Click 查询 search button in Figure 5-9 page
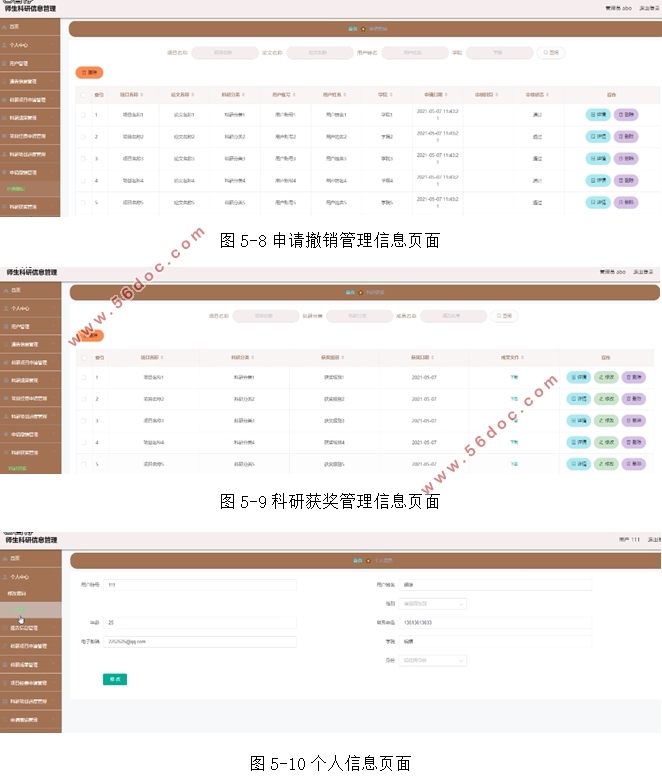Image resolution: width=662 pixels, height=783 pixels. (x=504, y=316)
